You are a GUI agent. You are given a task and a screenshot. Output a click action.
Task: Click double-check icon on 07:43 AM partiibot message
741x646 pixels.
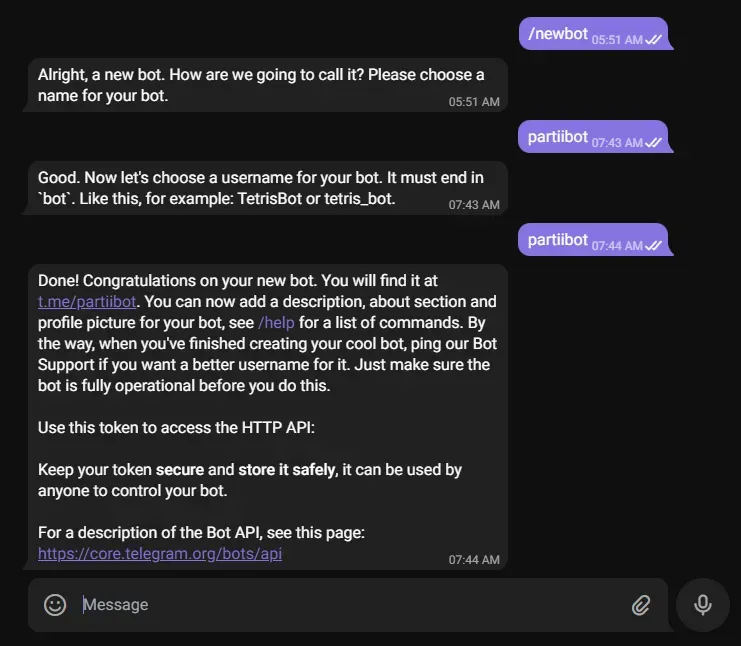(x=654, y=143)
